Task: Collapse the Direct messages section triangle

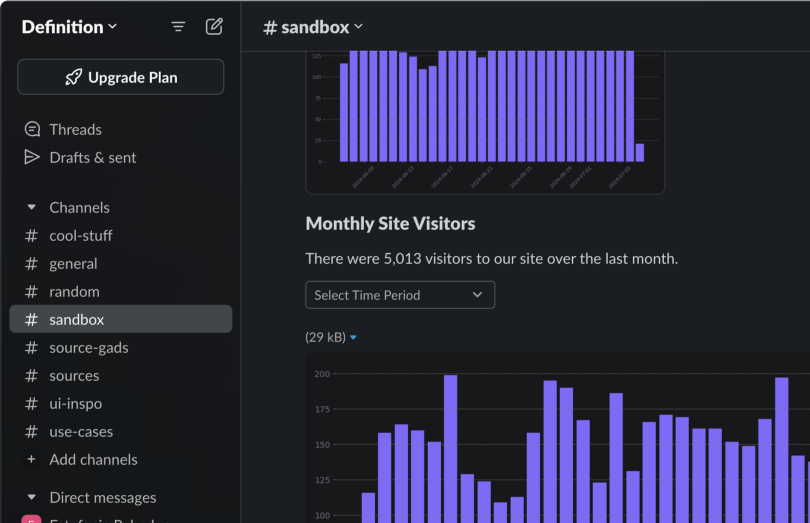Action: pyautogui.click(x=32, y=497)
